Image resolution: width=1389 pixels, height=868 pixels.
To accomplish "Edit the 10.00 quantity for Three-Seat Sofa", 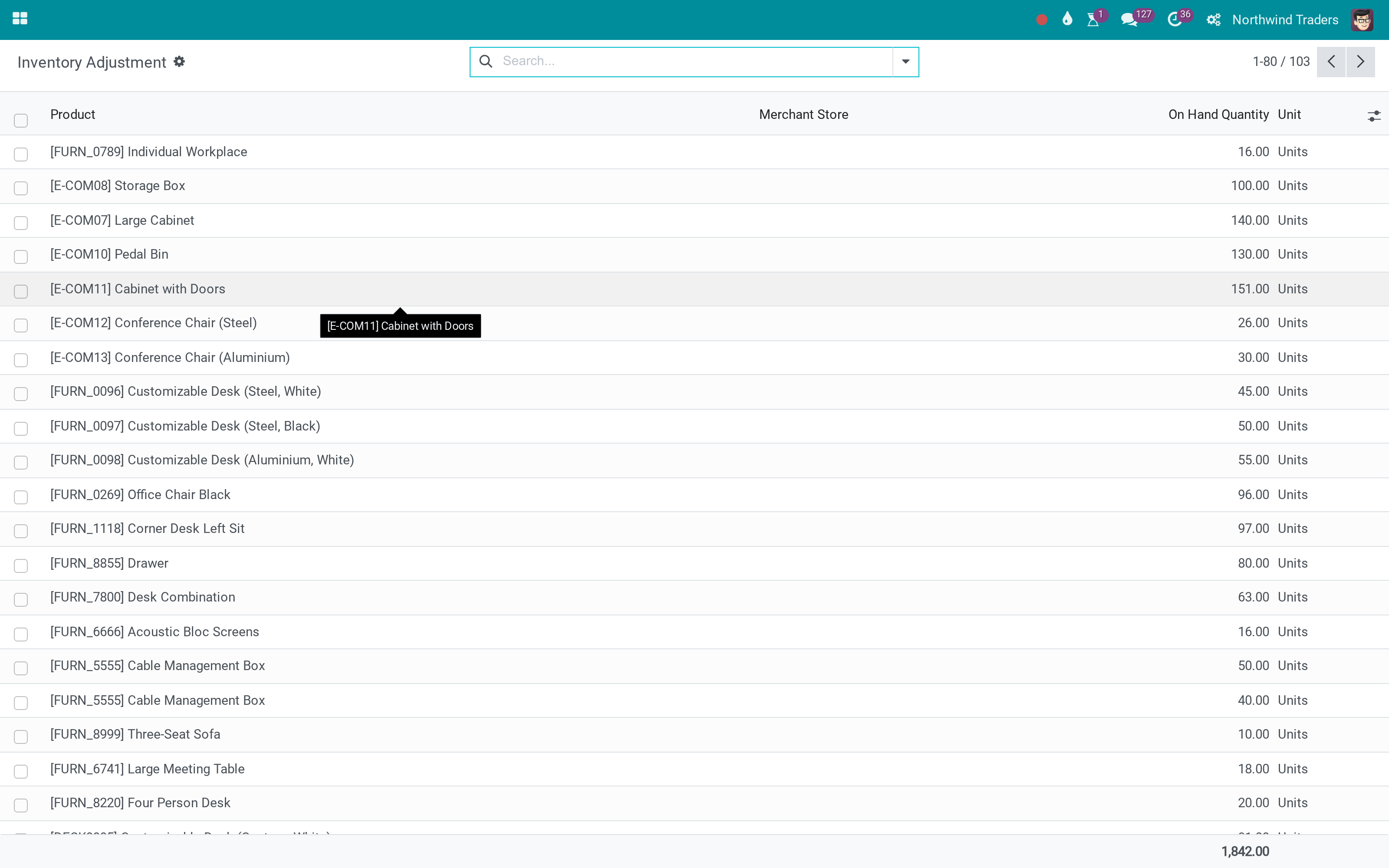I will (x=1253, y=734).
